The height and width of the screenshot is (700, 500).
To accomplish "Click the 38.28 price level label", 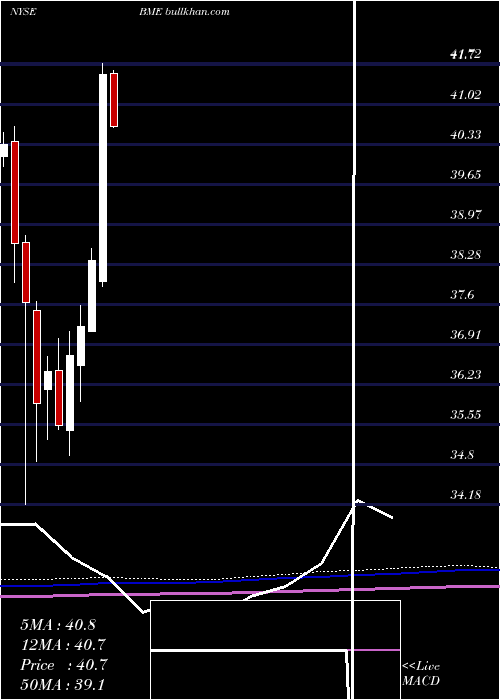I will [x=466, y=255].
